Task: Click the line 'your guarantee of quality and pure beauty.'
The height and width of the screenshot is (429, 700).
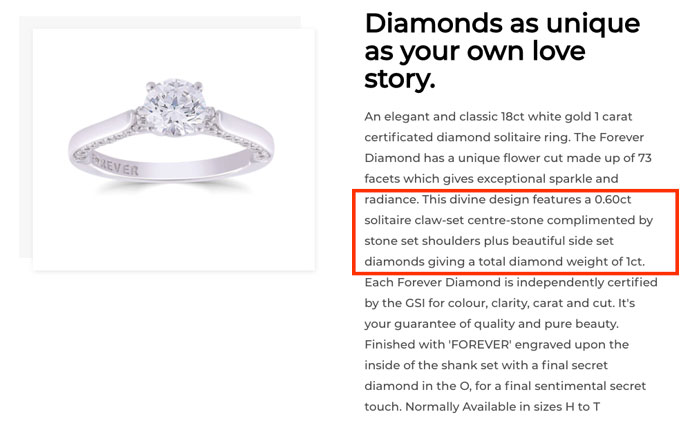Action: 492,324
